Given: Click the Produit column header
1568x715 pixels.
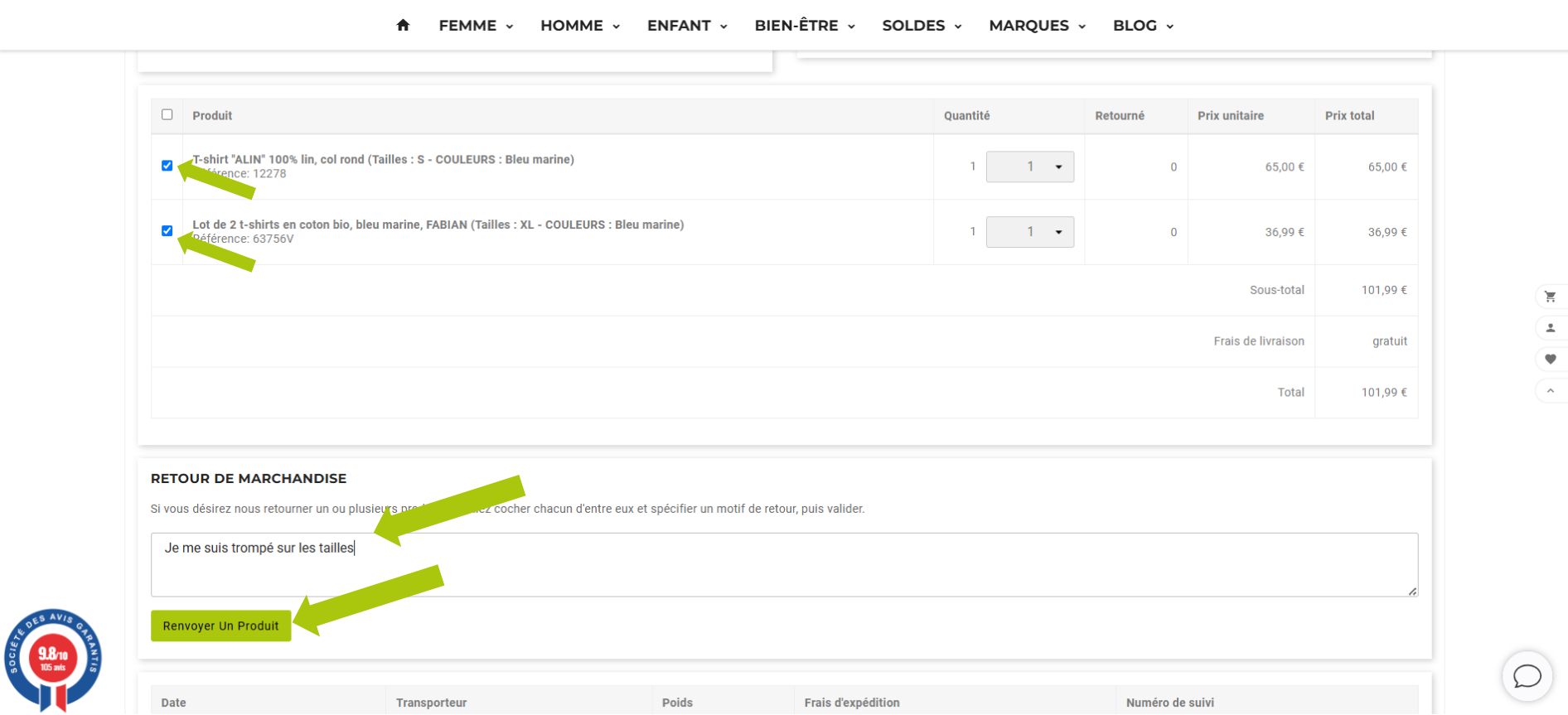Looking at the screenshot, I should [212, 116].
